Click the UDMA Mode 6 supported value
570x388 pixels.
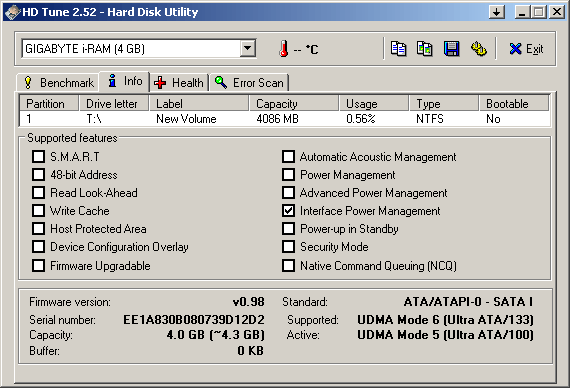(x=445, y=320)
